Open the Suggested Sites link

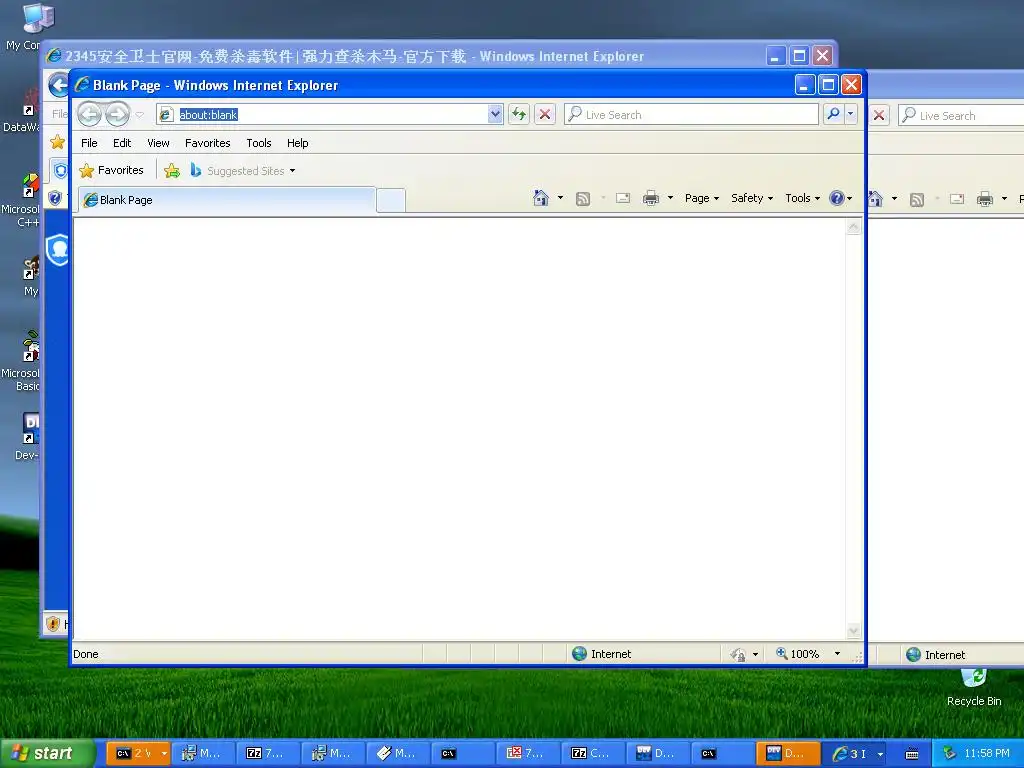coord(242,171)
